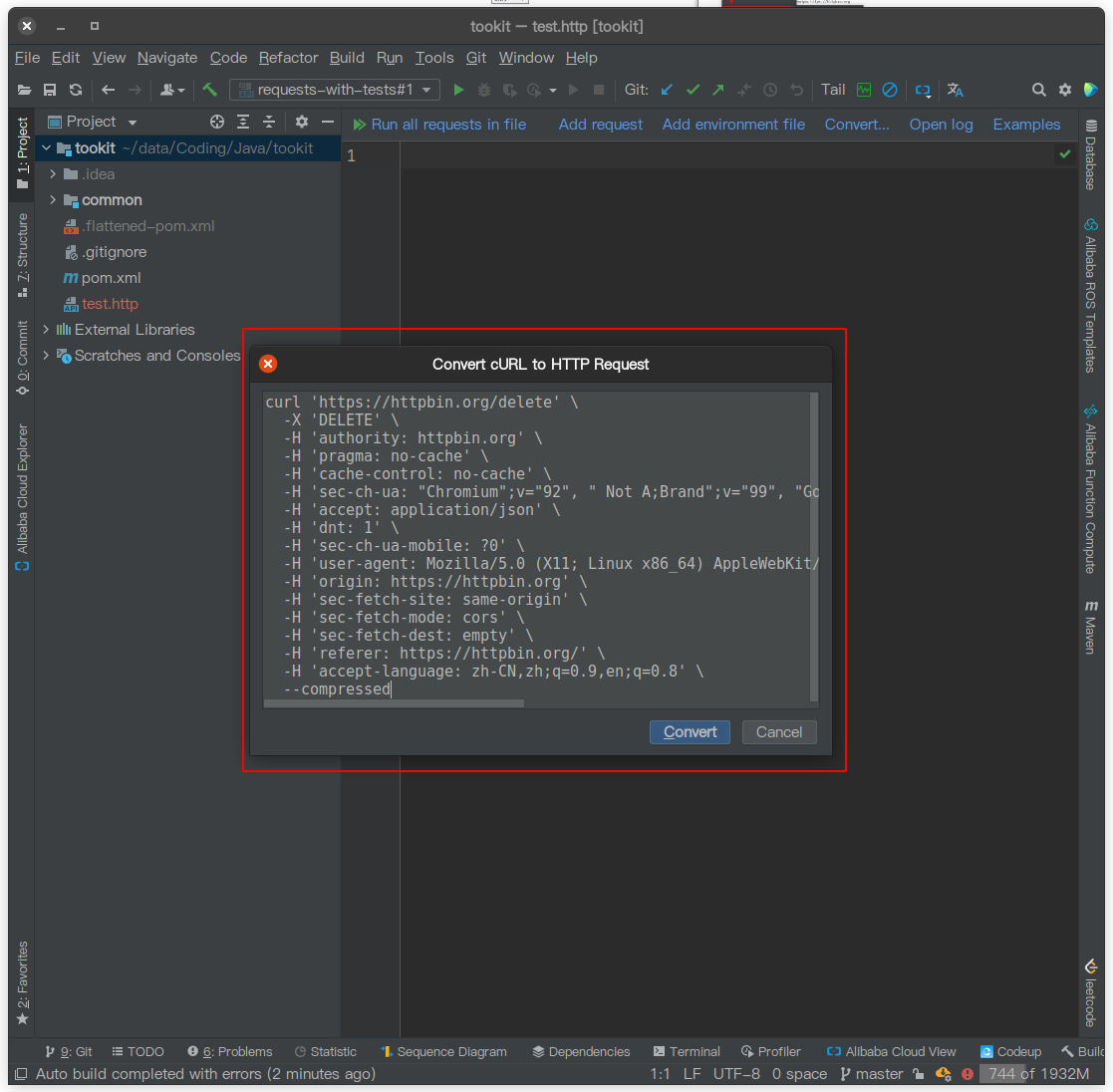Click the blue circle slash icon near Tail
This screenshot has width=1113, height=1092.
890,90
